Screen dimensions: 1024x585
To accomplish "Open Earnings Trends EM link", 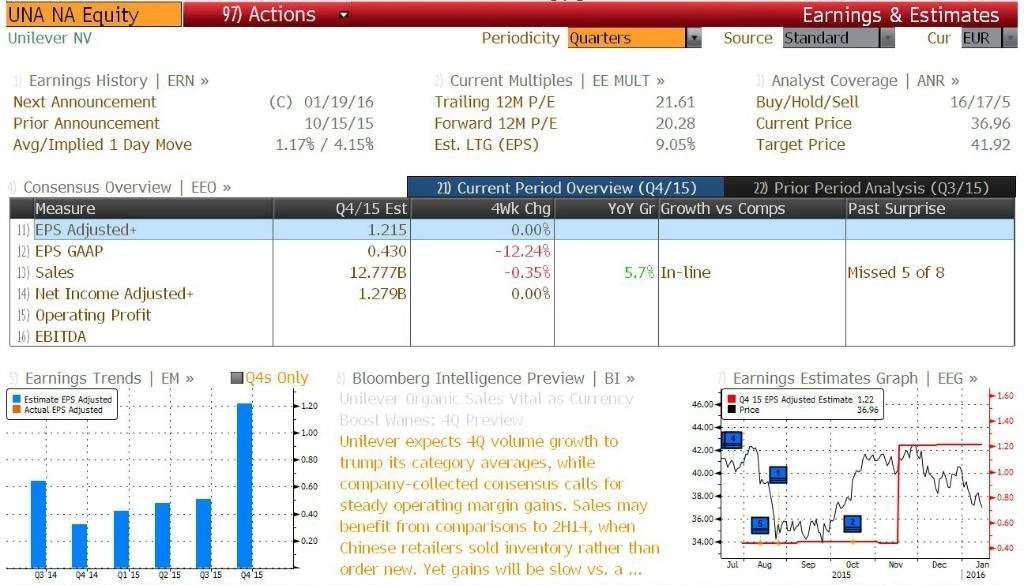I will (x=109, y=378).
